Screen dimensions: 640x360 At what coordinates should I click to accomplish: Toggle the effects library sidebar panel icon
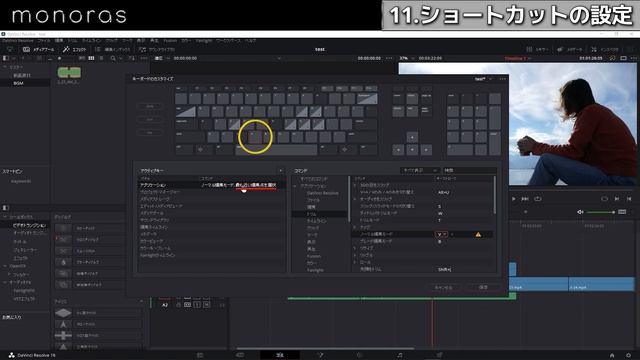[6, 207]
